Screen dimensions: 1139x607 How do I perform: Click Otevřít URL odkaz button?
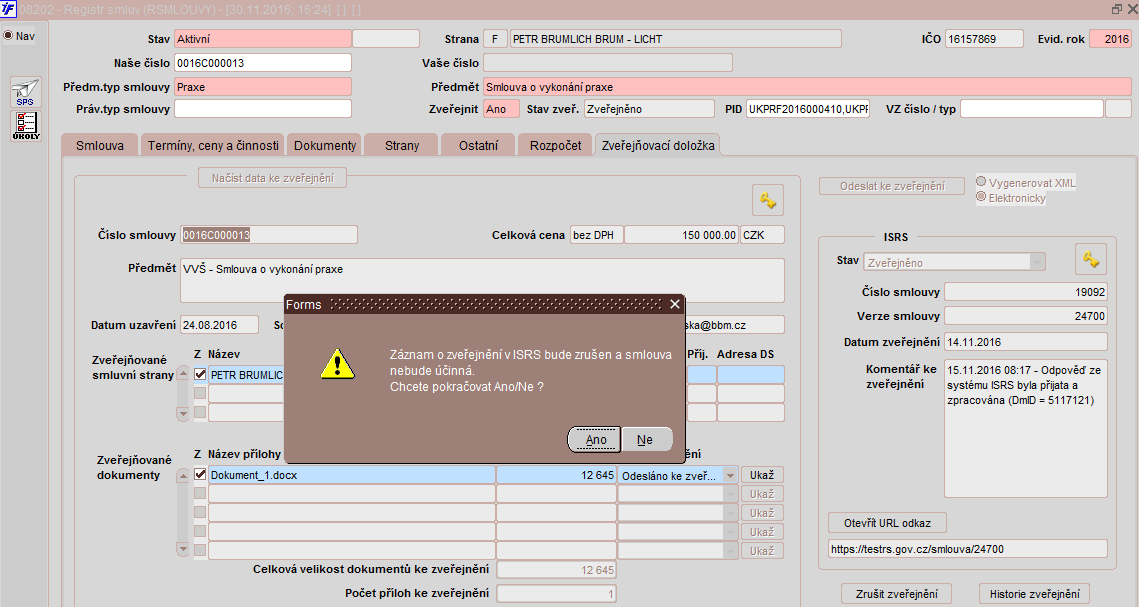pos(887,523)
